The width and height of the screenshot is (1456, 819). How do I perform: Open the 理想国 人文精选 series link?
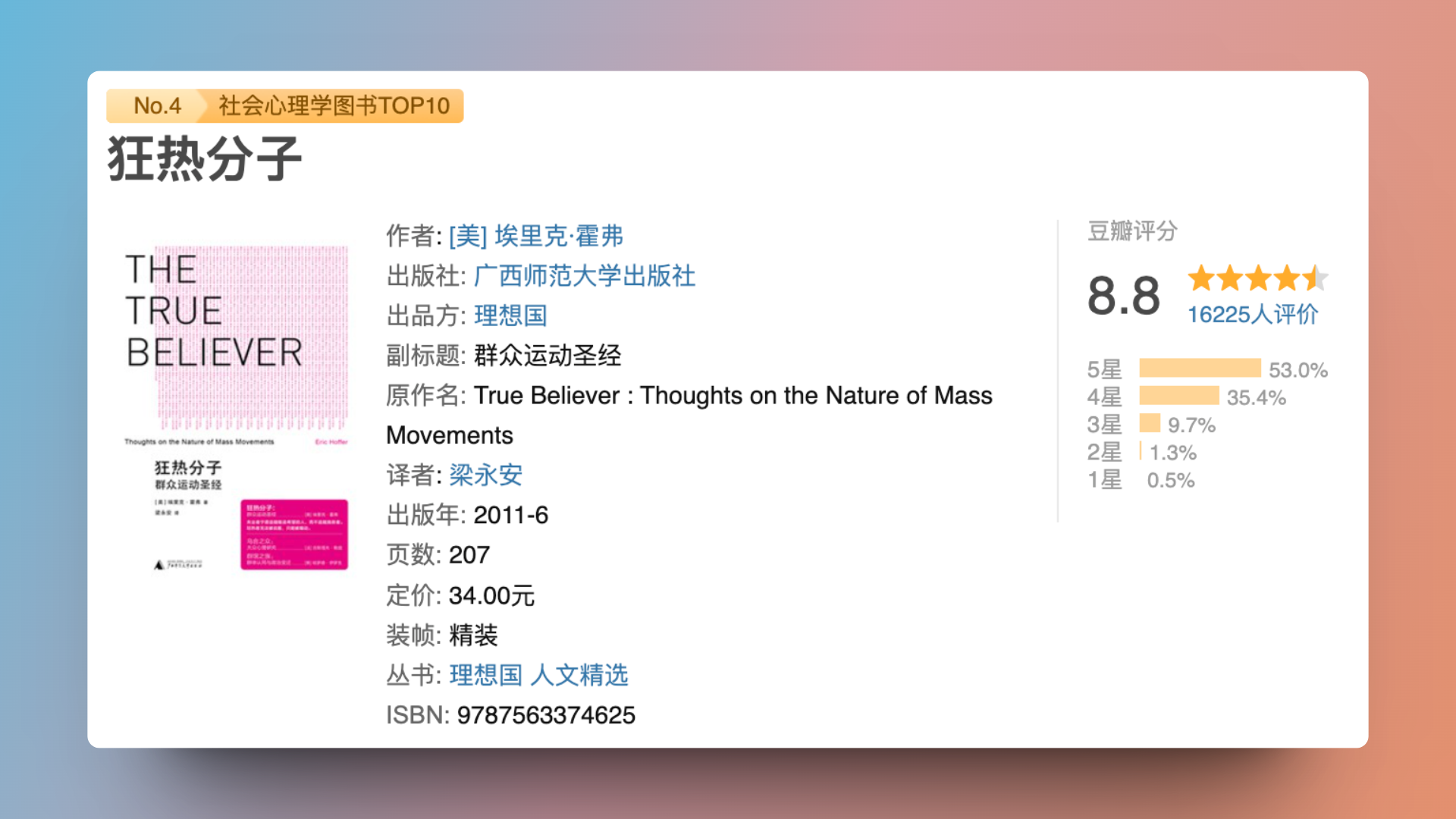tap(538, 675)
